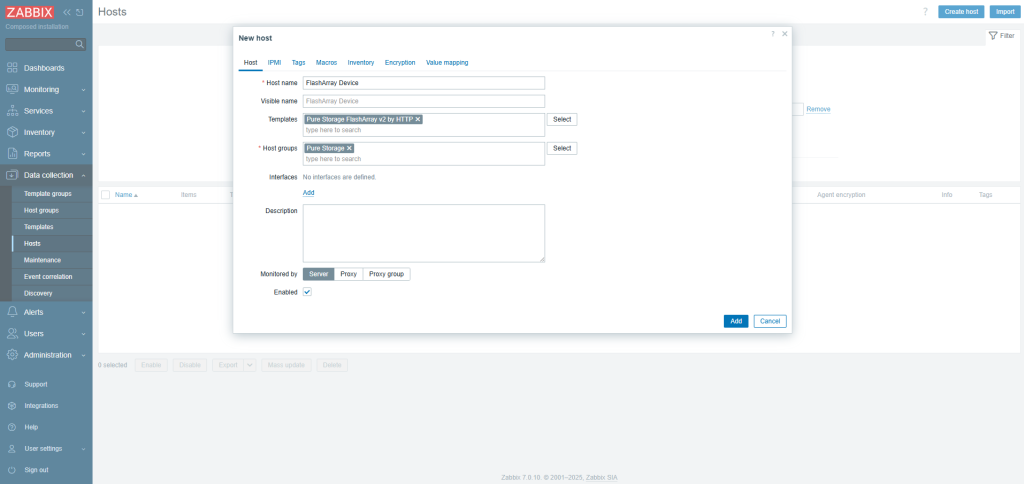Open Maintenance in sidebar

click(x=42, y=260)
